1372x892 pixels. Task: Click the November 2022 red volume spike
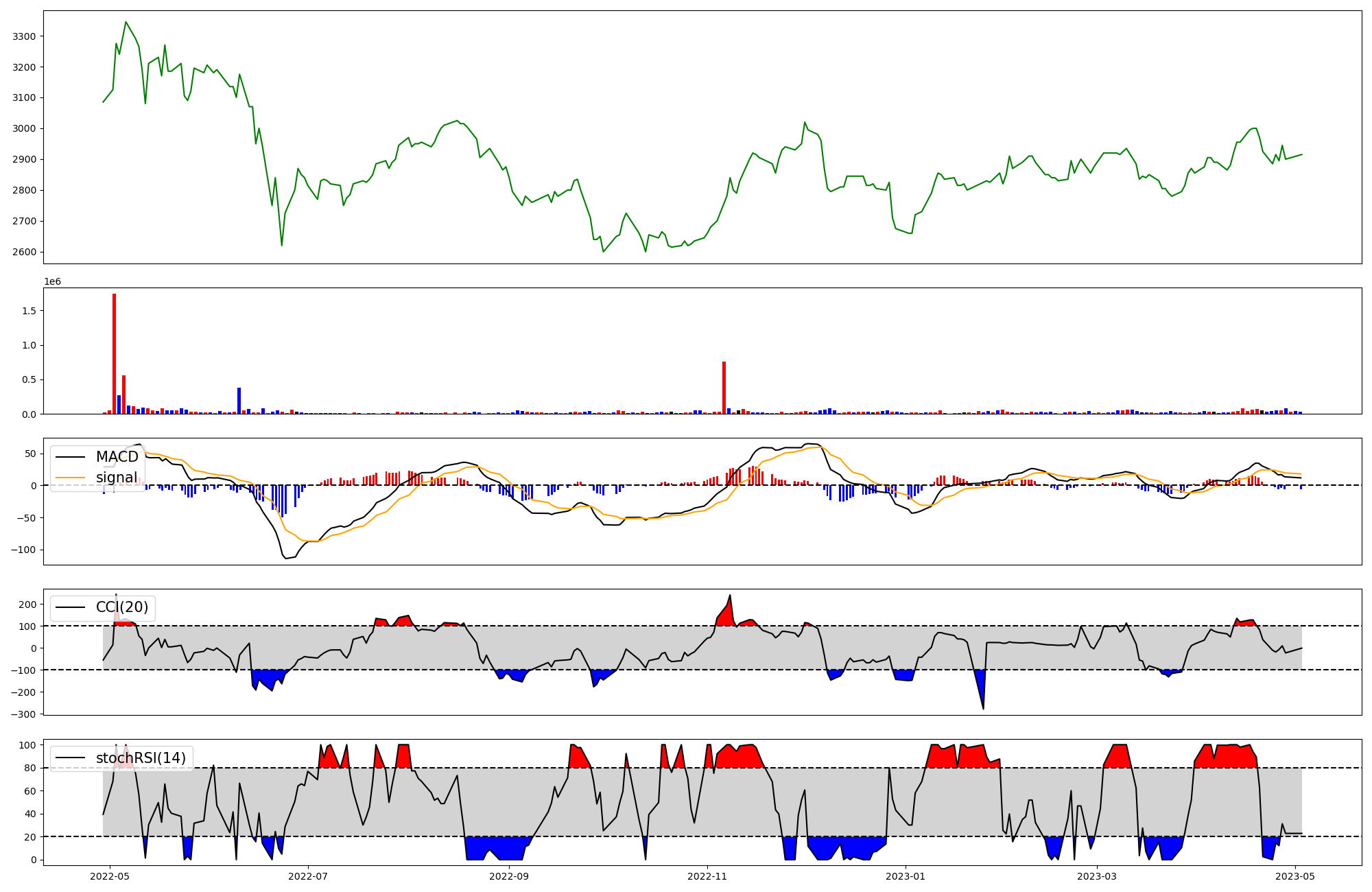click(x=724, y=388)
